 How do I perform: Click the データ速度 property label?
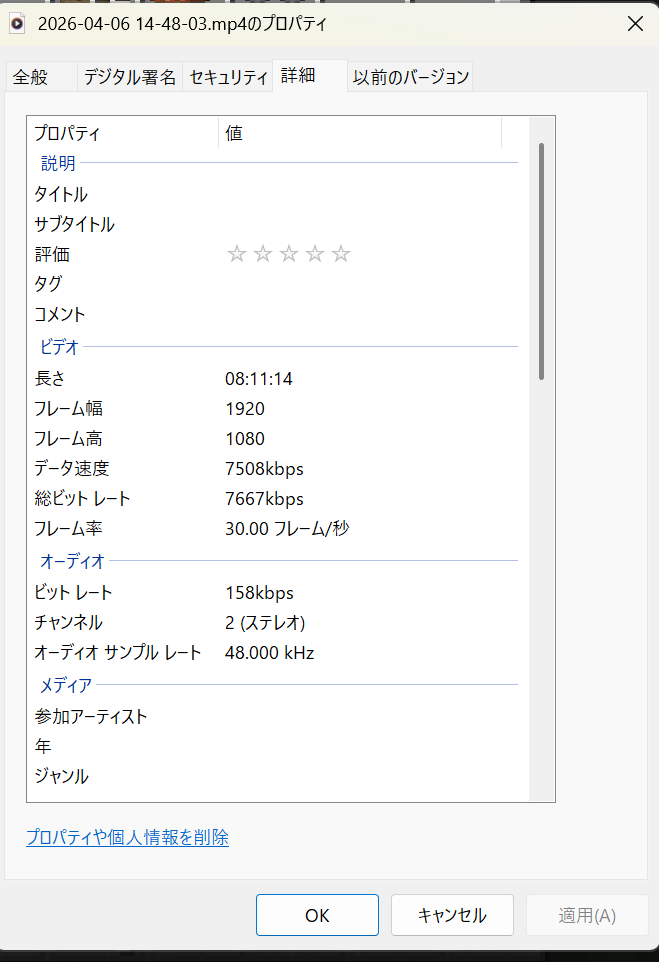point(72,469)
